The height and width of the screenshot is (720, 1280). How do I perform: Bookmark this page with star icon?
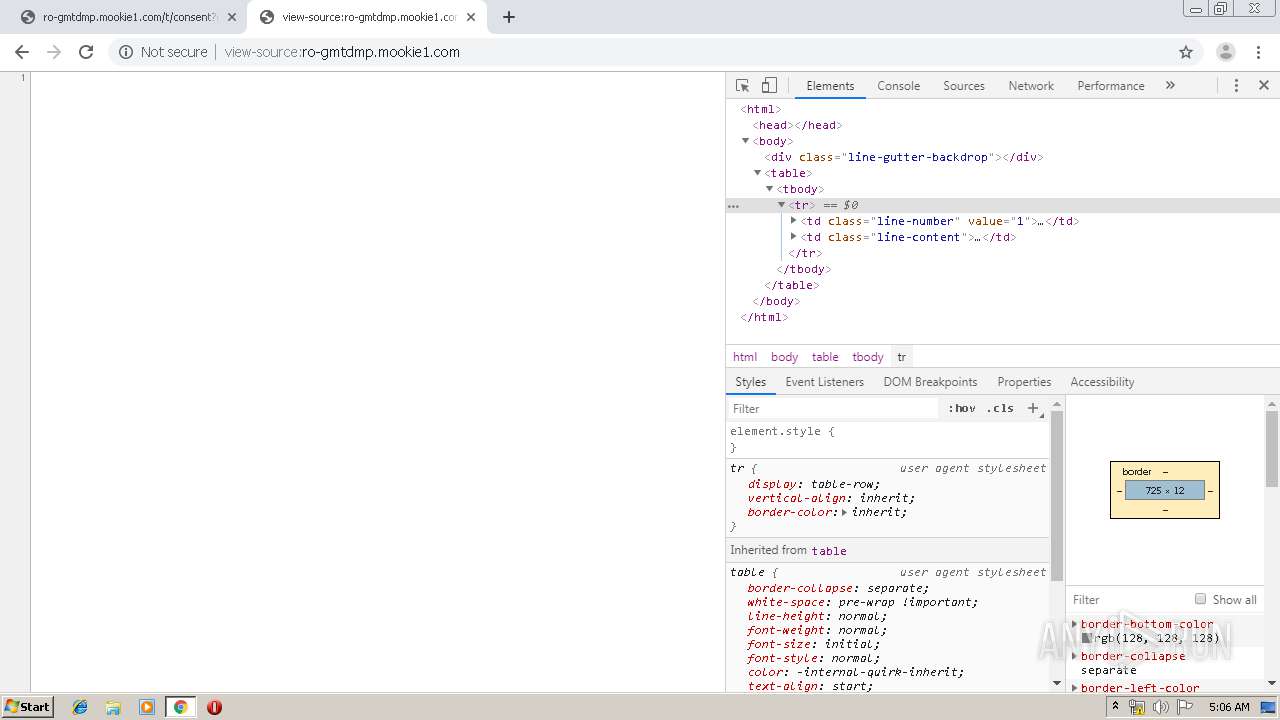[1186, 52]
